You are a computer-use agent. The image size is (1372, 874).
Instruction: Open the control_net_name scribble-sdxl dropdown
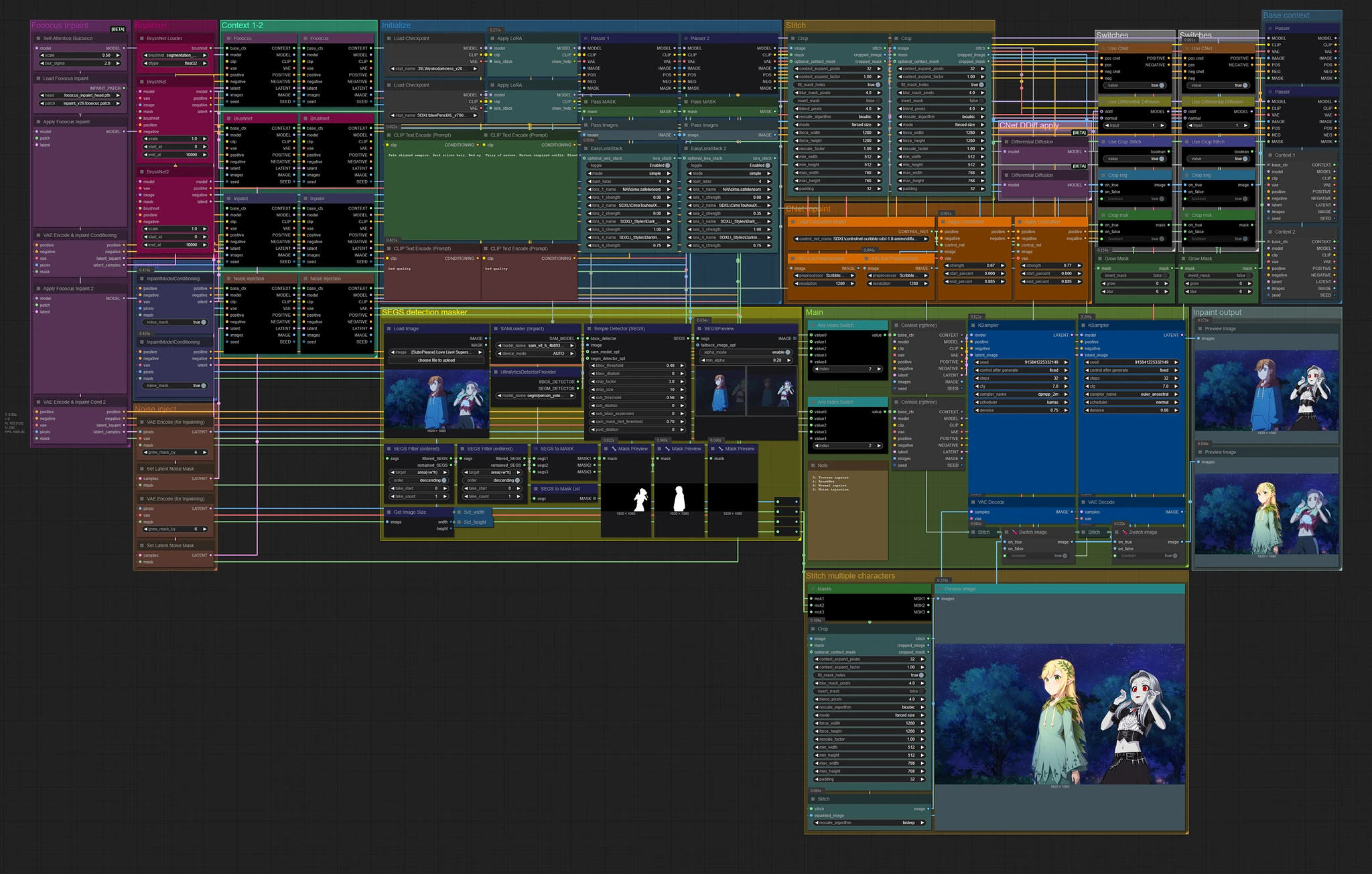[x=862, y=238]
